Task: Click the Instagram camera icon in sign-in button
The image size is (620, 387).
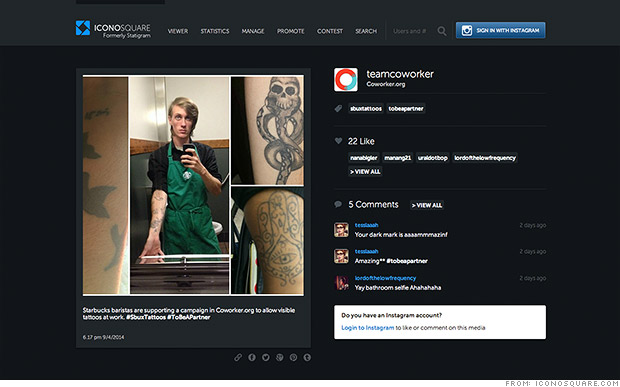Action: [467, 30]
